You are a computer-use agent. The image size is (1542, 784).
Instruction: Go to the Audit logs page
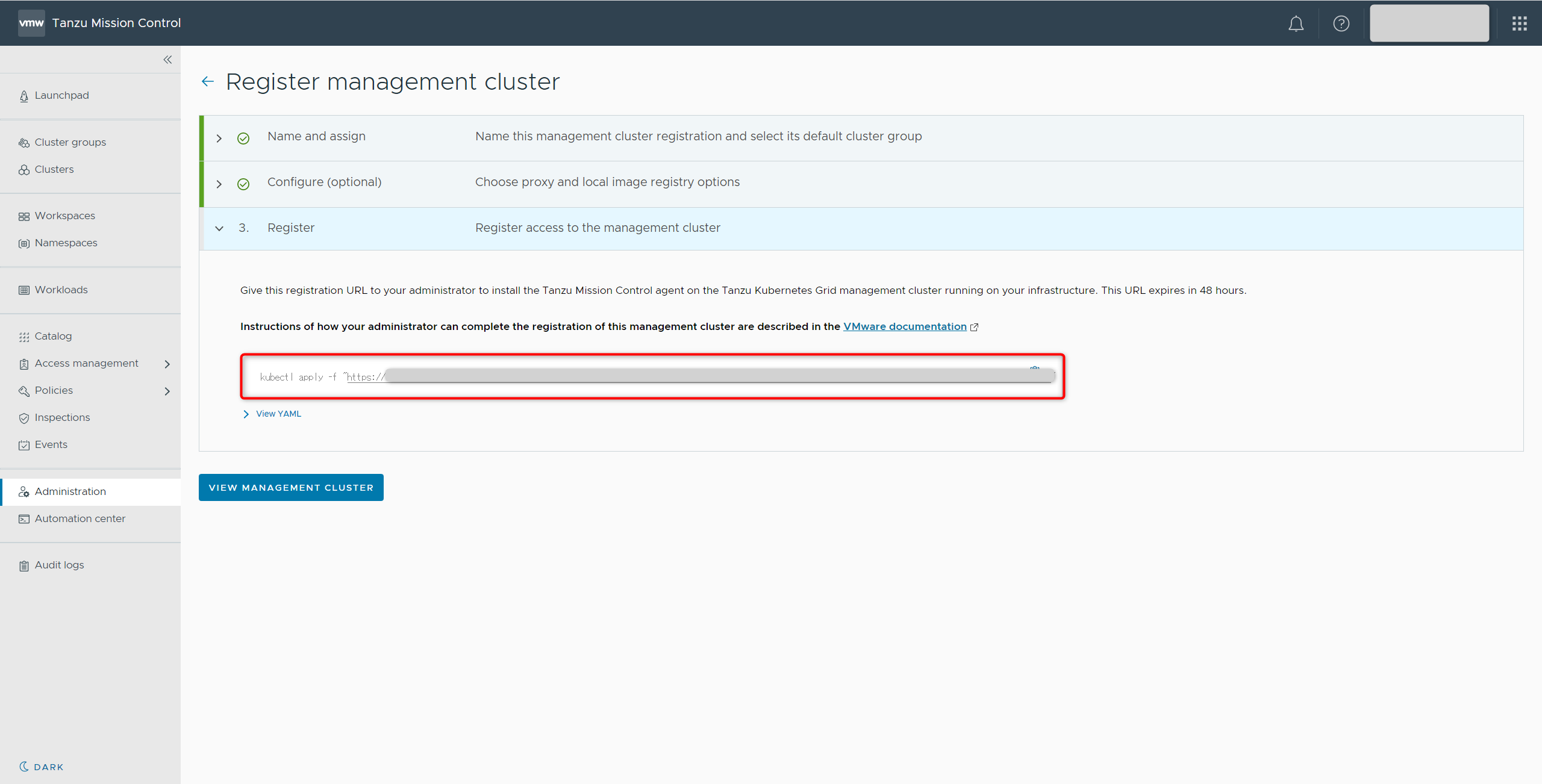pos(59,565)
